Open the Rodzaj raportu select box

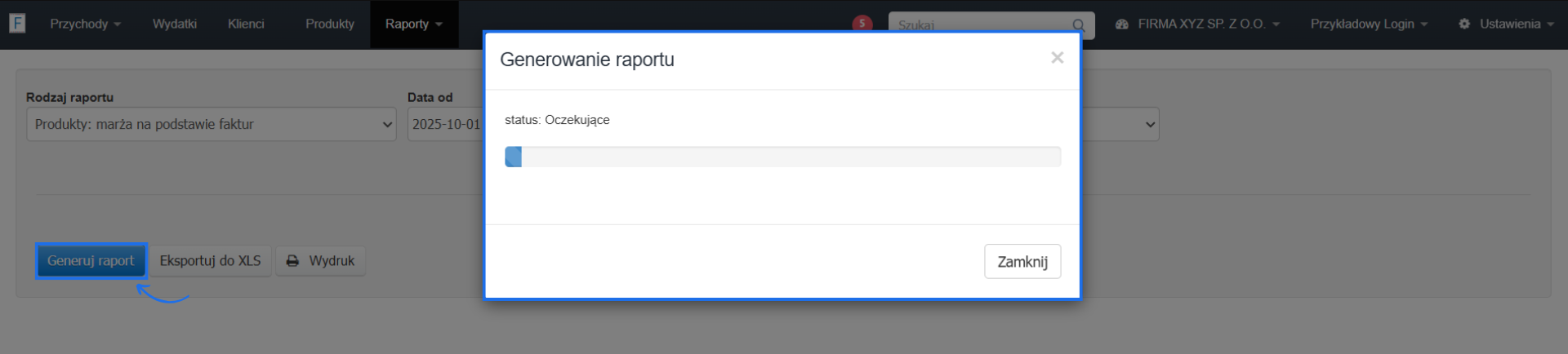coord(211,125)
